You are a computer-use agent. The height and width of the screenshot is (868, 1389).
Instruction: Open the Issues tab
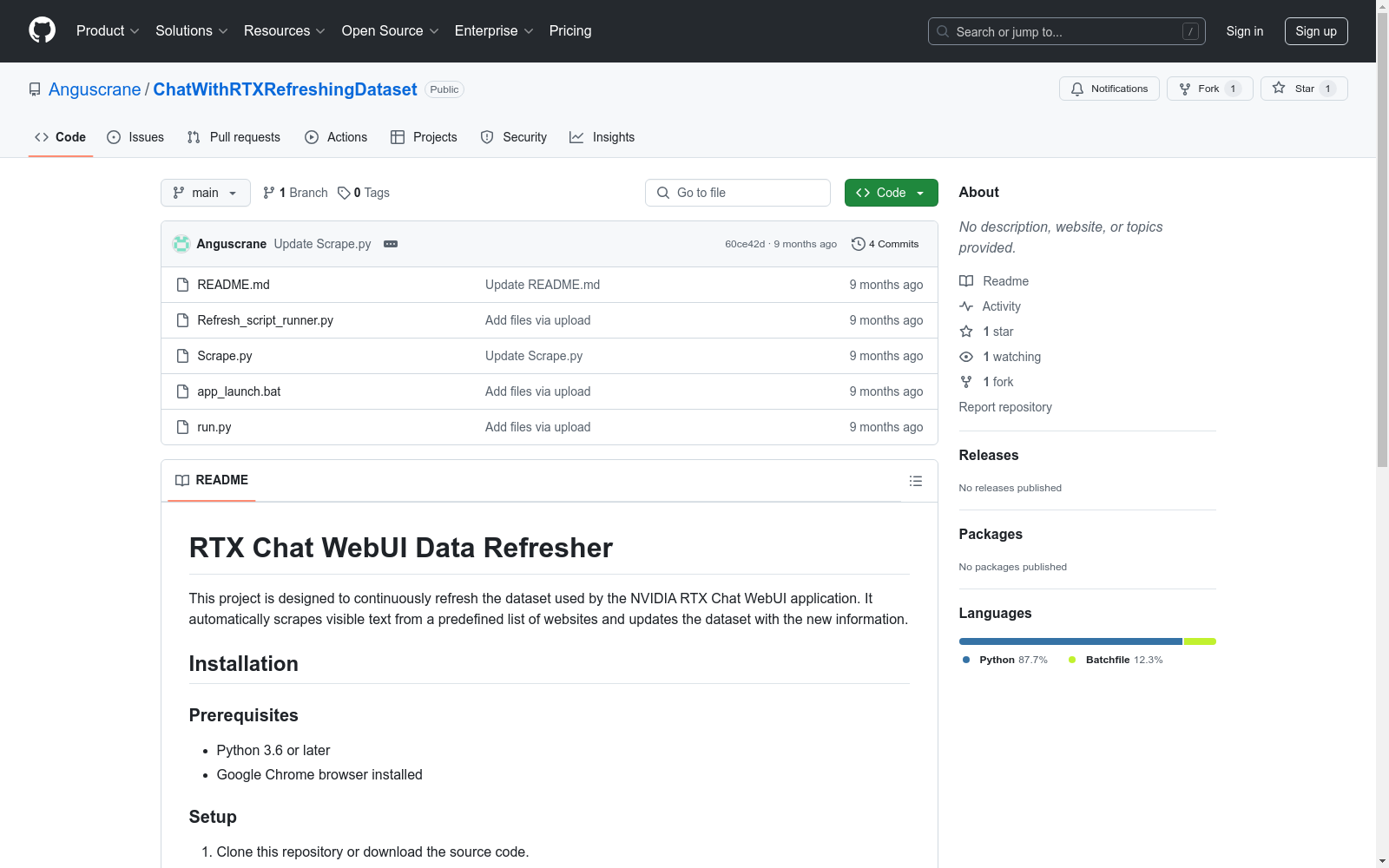[135, 137]
